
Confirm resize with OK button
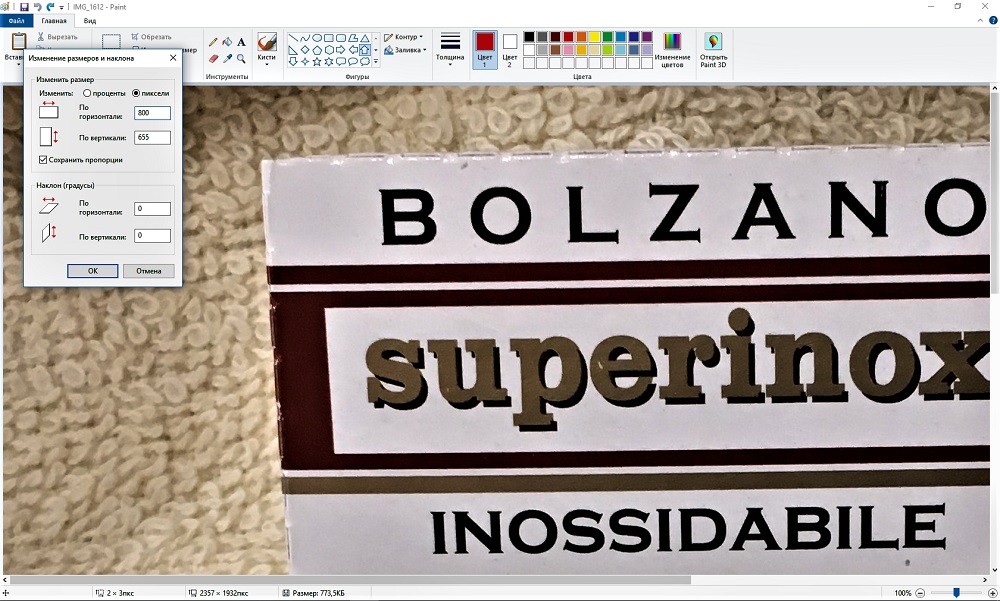tap(92, 271)
